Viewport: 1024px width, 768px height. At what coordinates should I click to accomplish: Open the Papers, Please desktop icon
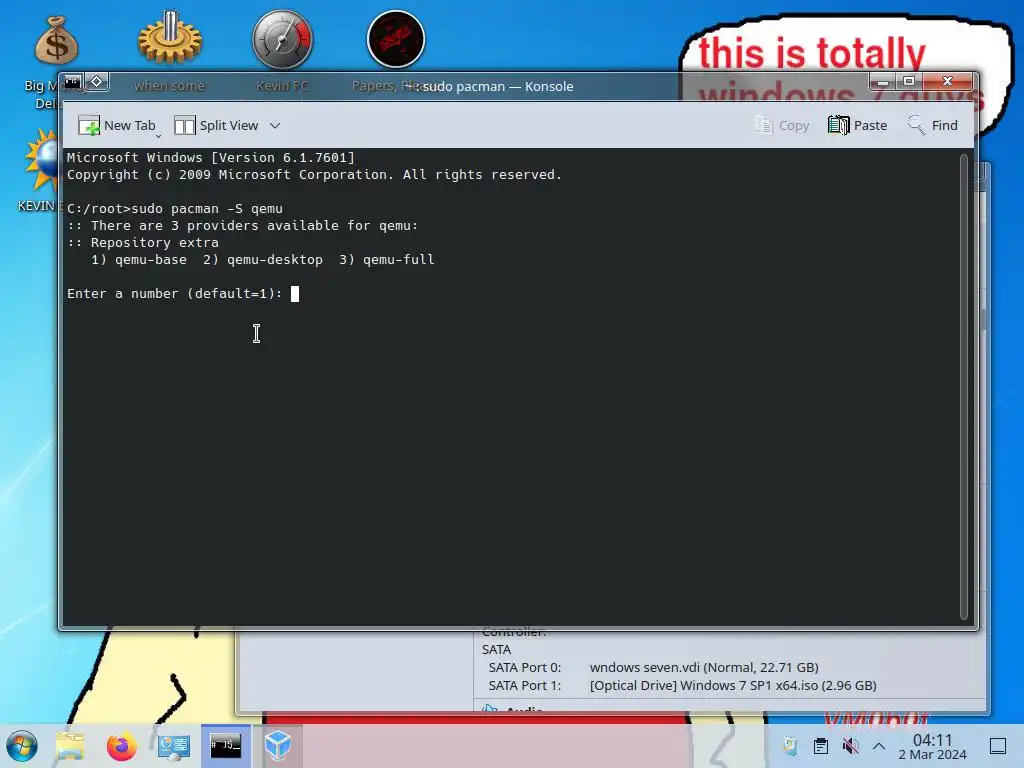[x=396, y=39]
